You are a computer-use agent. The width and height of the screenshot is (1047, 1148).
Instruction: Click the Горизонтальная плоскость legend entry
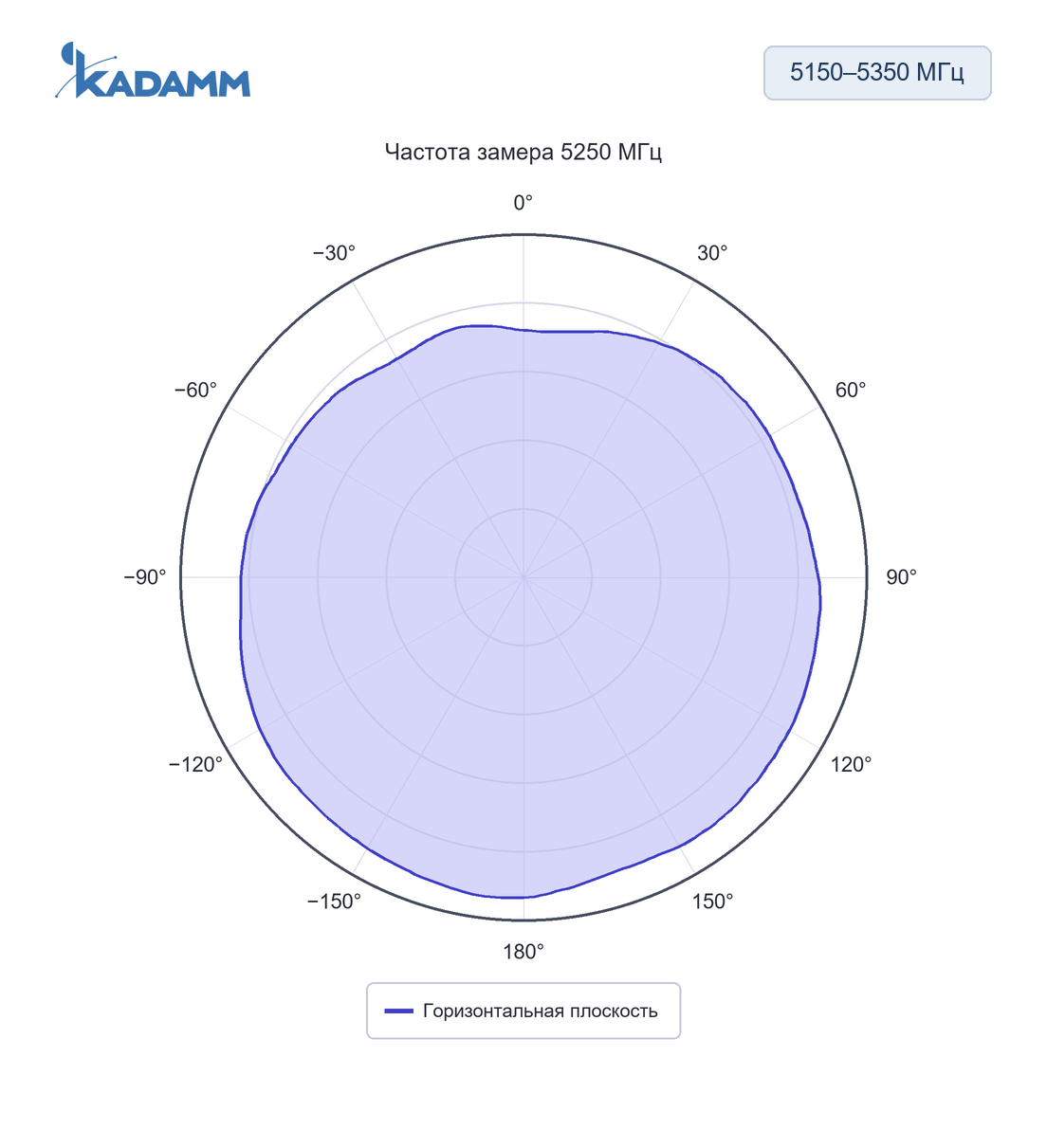[x=523, y=1011]
